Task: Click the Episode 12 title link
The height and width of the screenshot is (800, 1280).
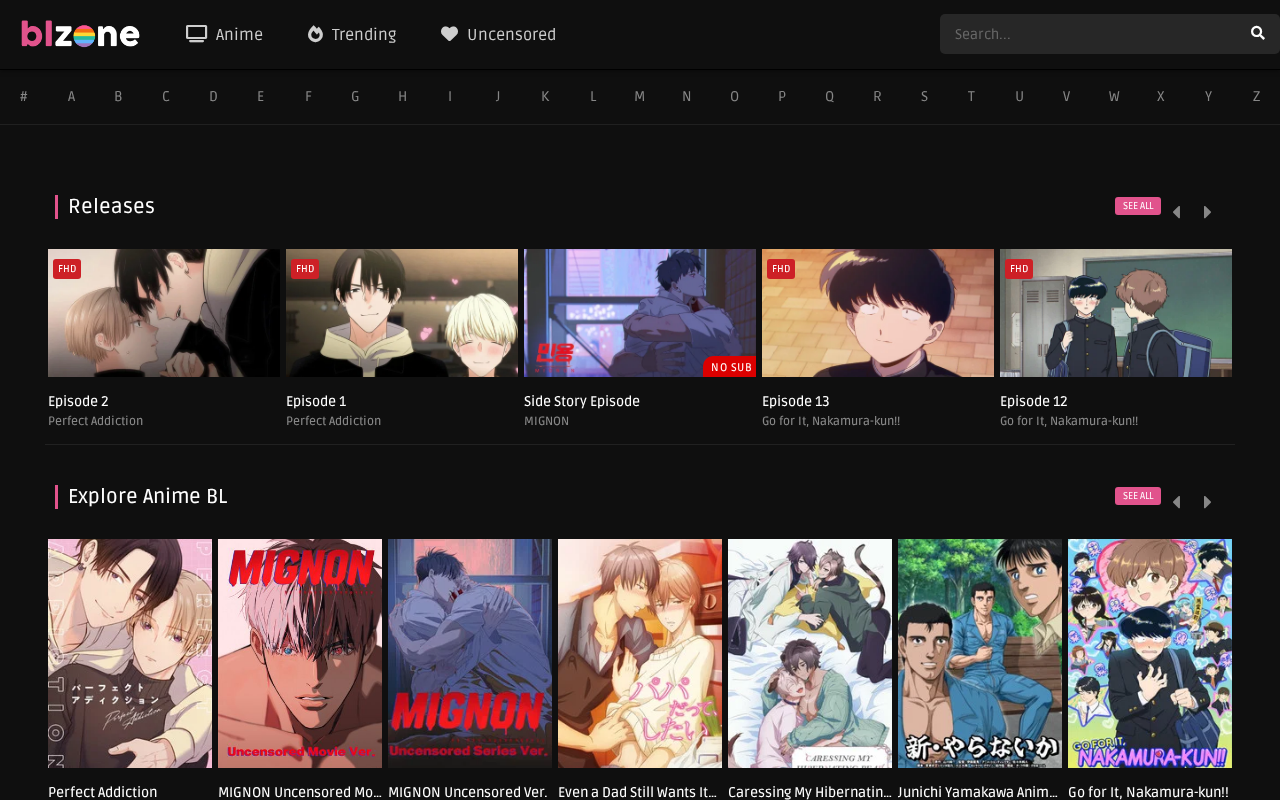Action: pos(1034,402)
